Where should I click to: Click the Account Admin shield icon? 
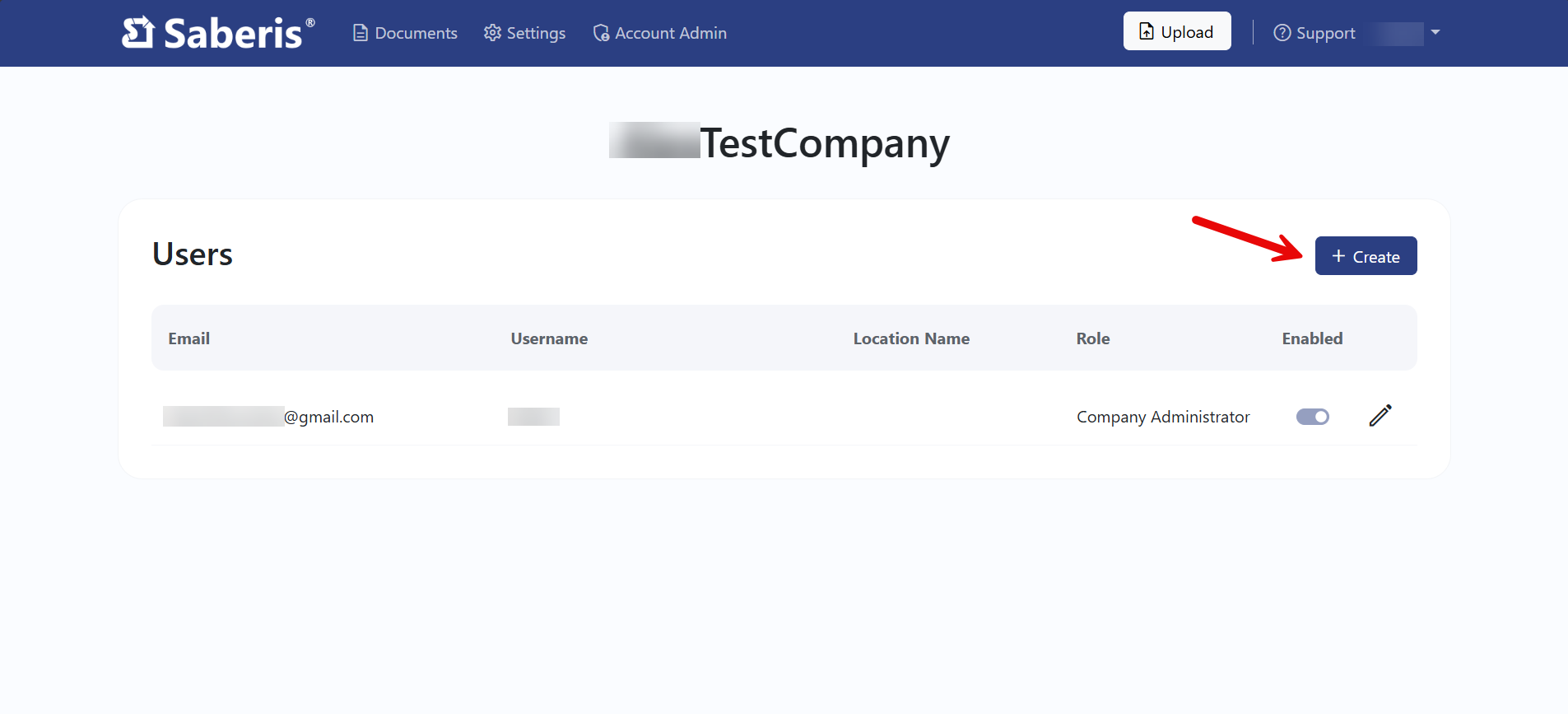coord(601,33)
